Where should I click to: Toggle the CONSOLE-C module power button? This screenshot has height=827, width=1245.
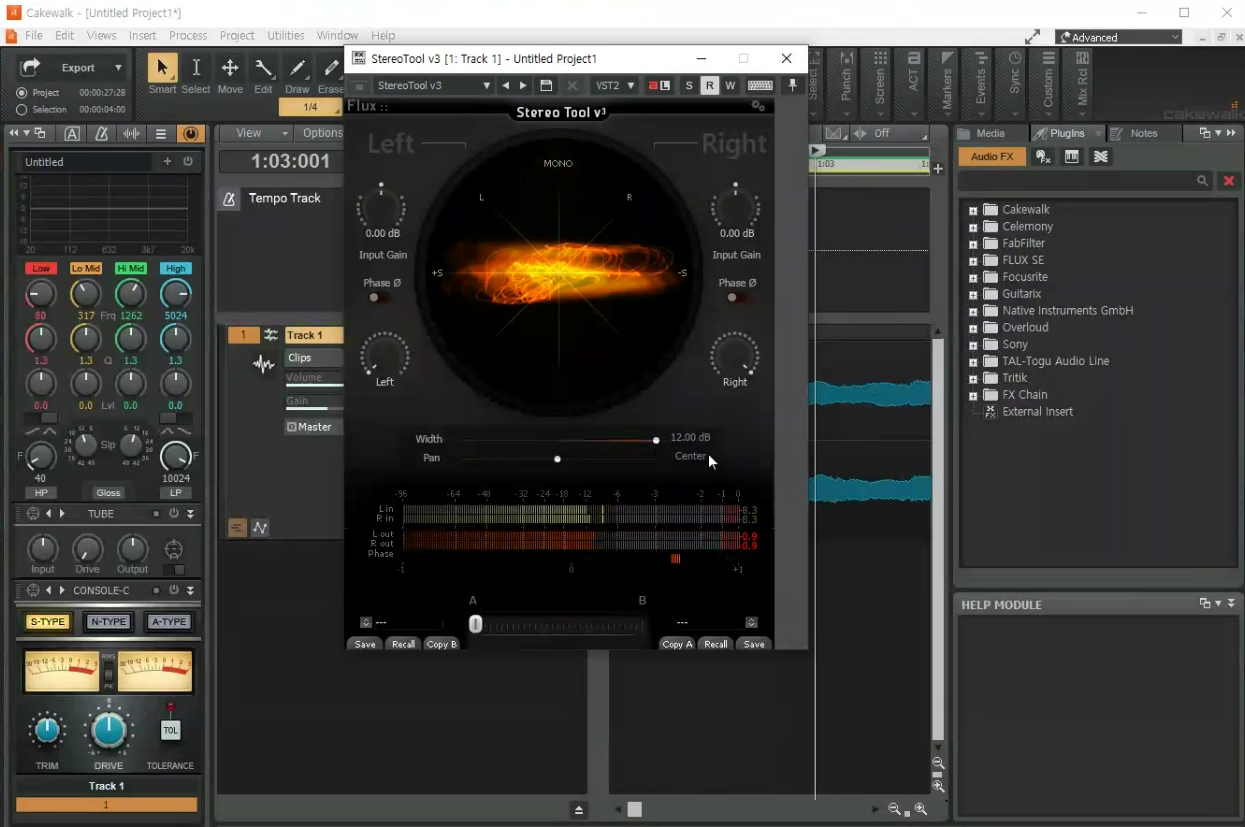point(174,591)
